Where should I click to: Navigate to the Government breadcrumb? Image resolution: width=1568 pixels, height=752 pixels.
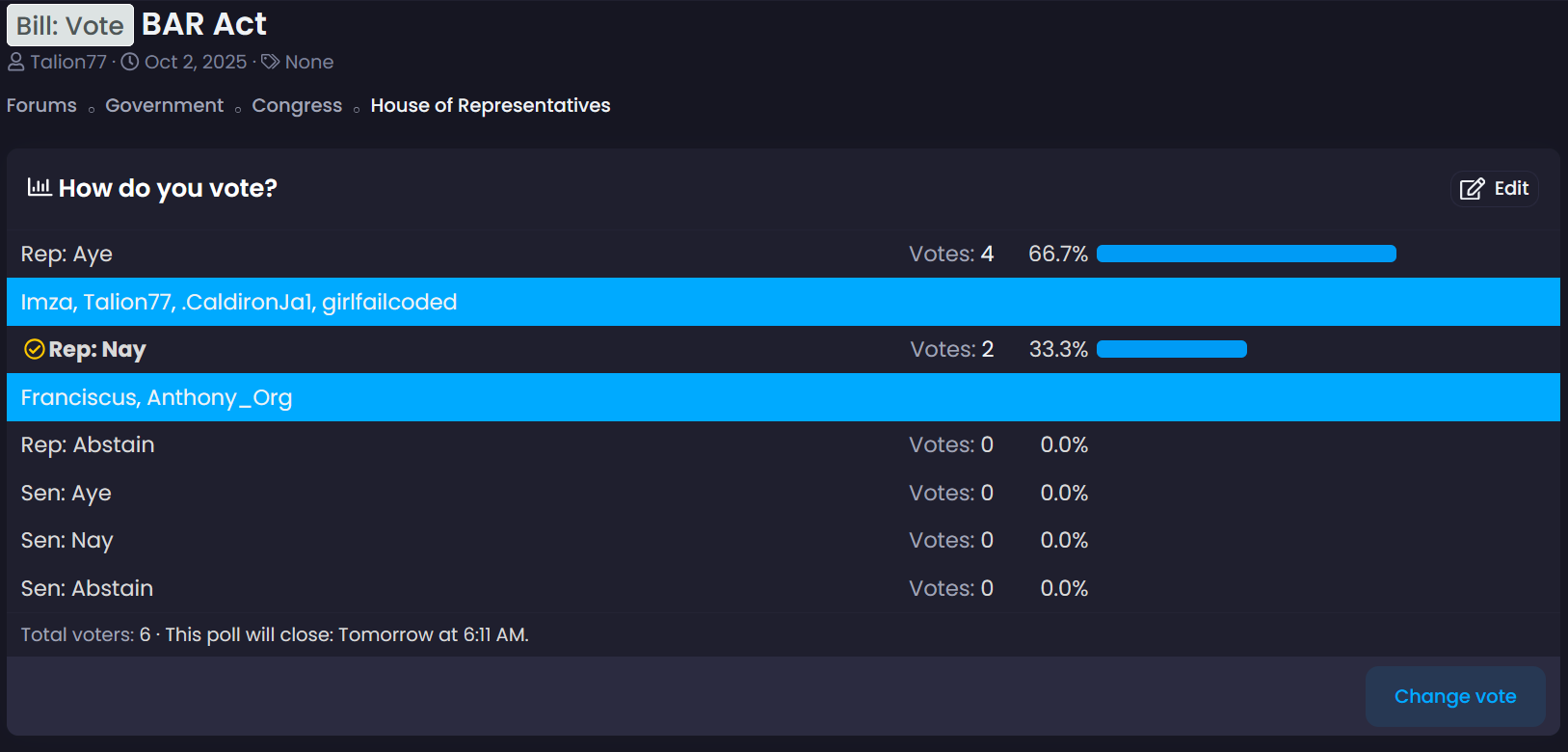click(x=164, y=105)
